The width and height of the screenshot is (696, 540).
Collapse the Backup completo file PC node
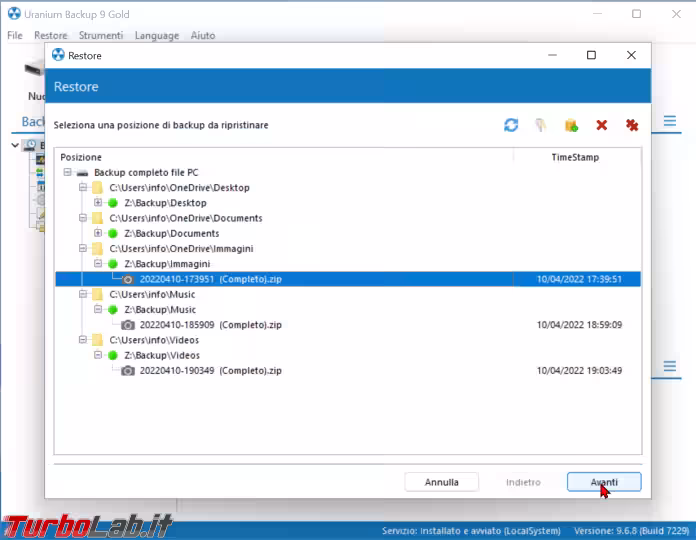click(x=67, y=172)
